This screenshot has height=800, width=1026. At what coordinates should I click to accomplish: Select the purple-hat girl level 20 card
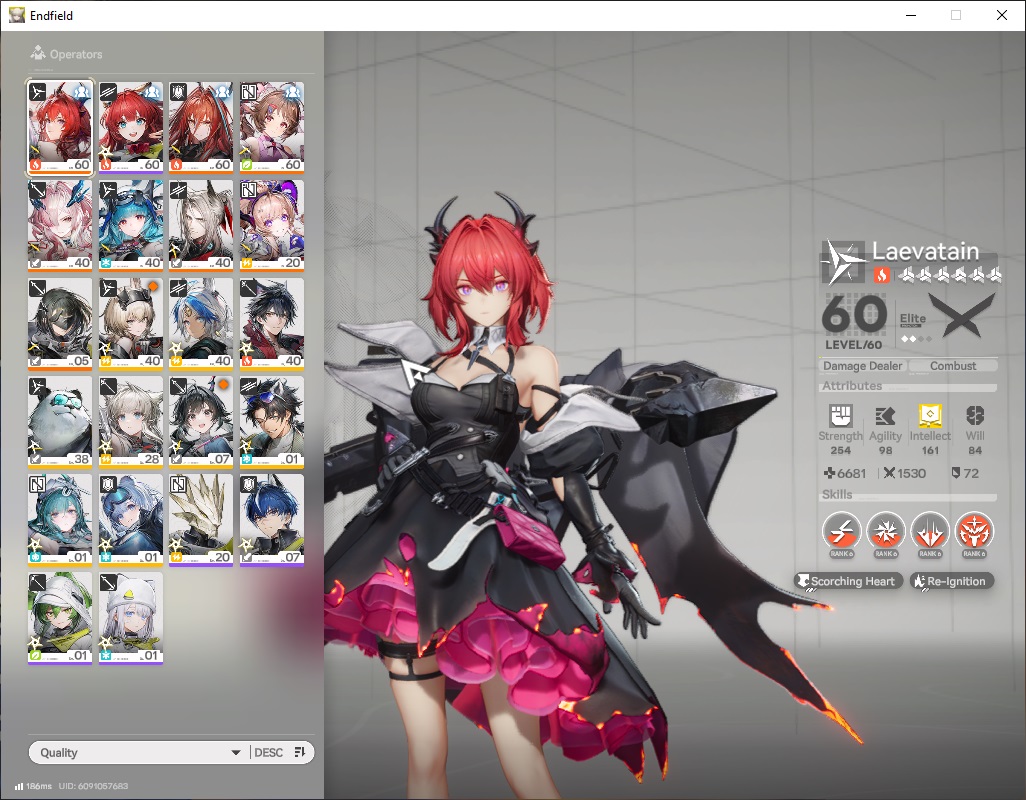click(x=272, y=226)
